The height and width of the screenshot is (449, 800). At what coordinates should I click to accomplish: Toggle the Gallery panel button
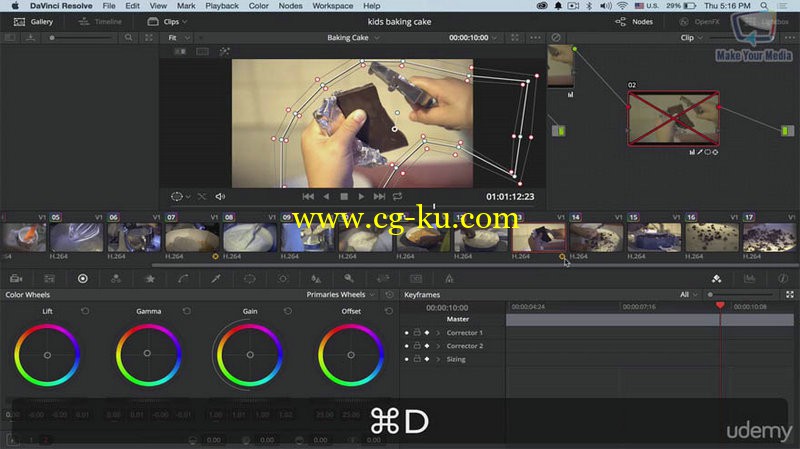point(34,21)
